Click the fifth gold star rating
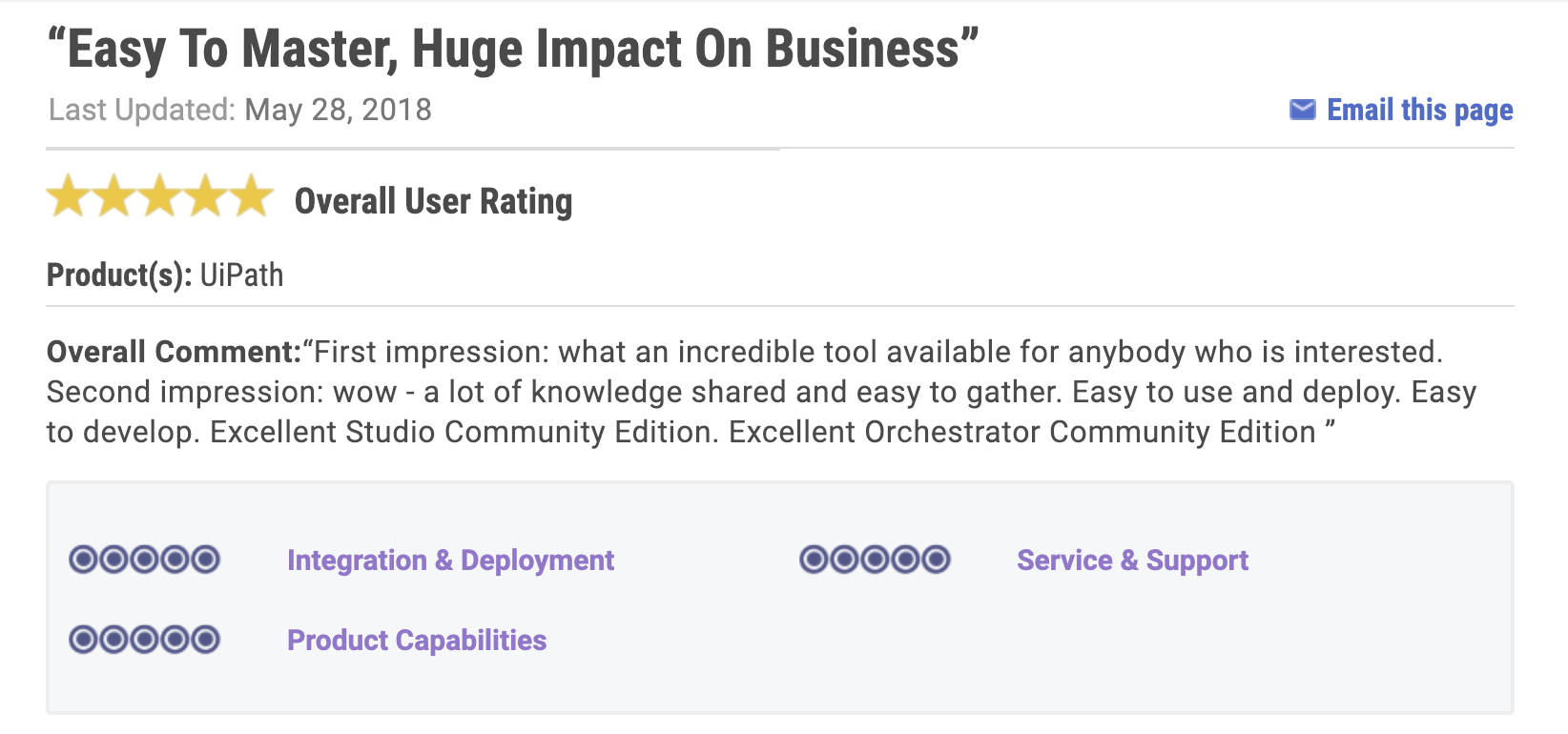The width and height of the screenshot is (1568, 734). [x=252, y=195]
